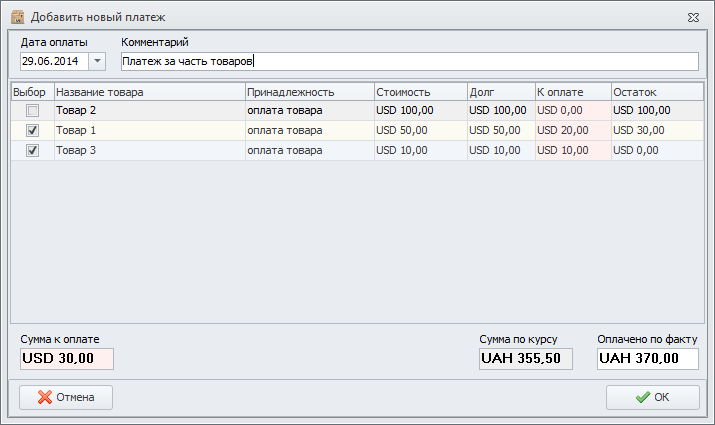Edit К оплате cell for Товар 1
The width and height of the screenshot is (715, 425).
(572, 130)
